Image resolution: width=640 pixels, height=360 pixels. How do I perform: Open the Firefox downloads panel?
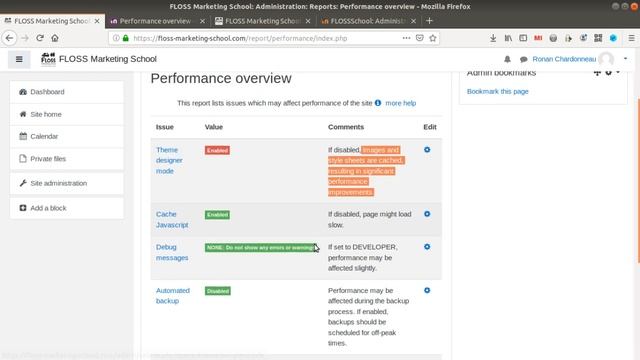click(493, 38)
